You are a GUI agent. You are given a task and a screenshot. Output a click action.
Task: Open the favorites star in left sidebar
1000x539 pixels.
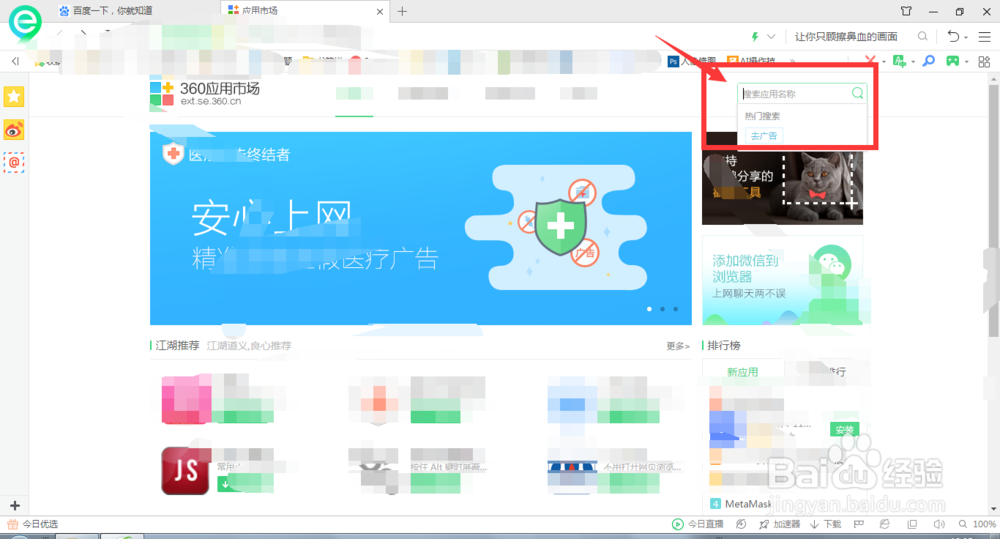pyautogui.click(x=13, y=96)
